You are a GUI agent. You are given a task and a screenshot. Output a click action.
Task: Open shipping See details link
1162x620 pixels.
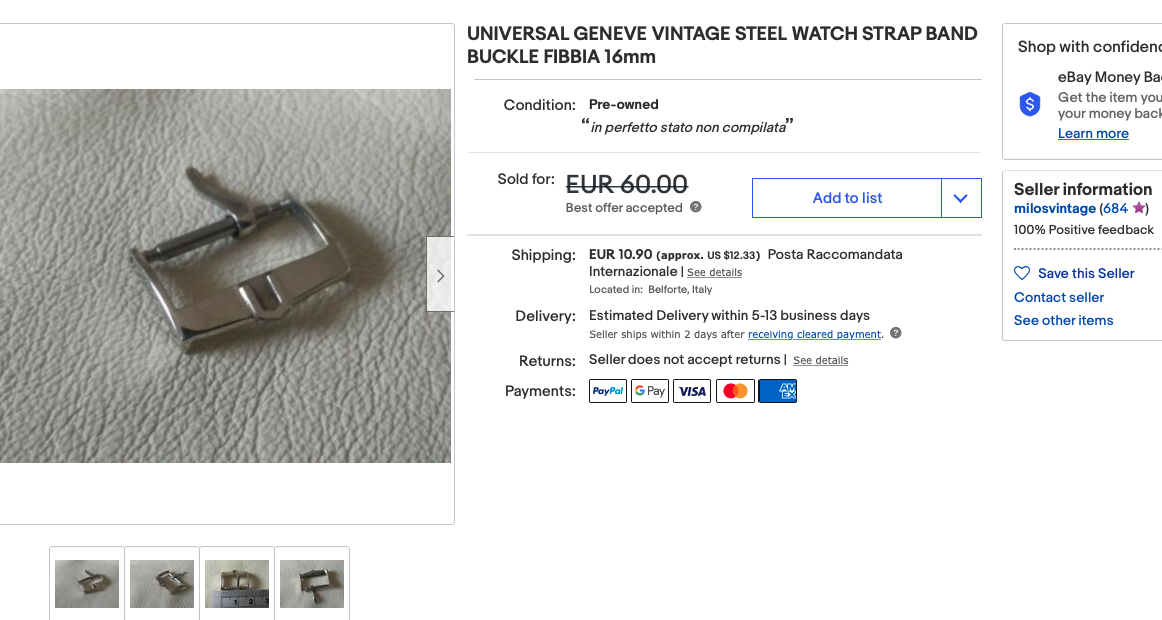click(x=714, y=273)
